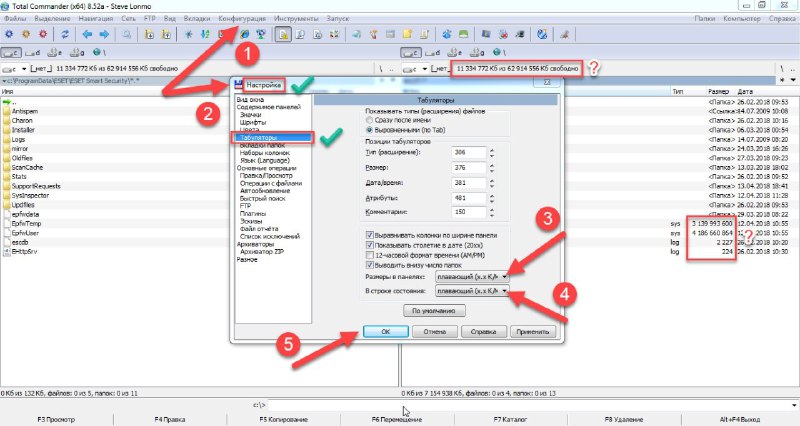Refresh the panel with the blue arrows icon
800x426 pixels.
(x=65, y=34)
